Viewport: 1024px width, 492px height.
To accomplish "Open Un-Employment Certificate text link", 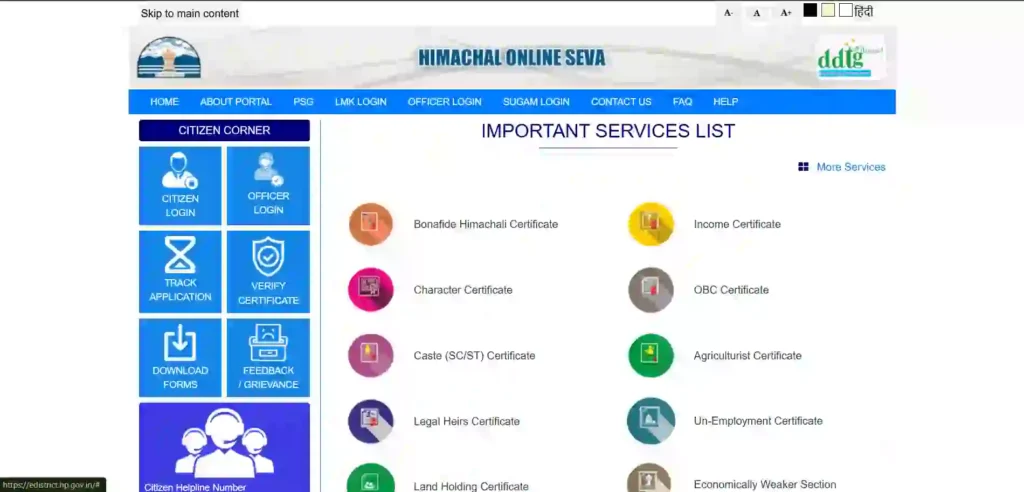I will pyautogui.click(x=758, y=421).
